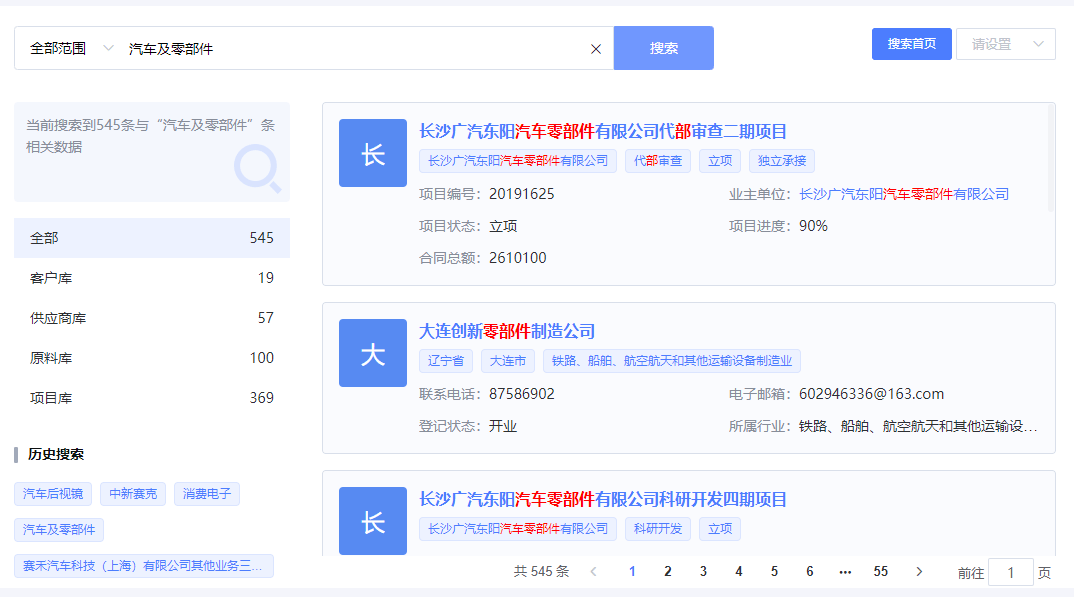Select page 4 in pagination

(x=739, y=572)
